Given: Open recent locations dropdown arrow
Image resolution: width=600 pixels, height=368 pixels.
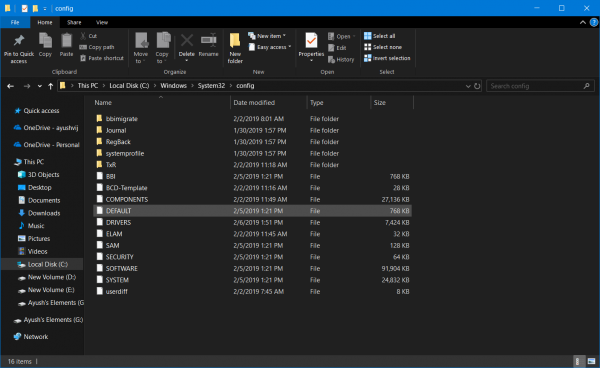Looking at the screenshot, I should [39, 86].
